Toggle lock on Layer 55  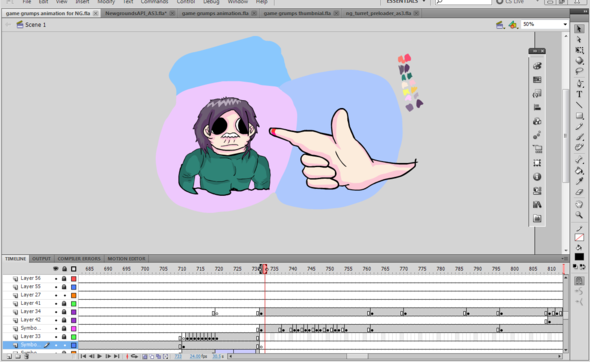64,287
